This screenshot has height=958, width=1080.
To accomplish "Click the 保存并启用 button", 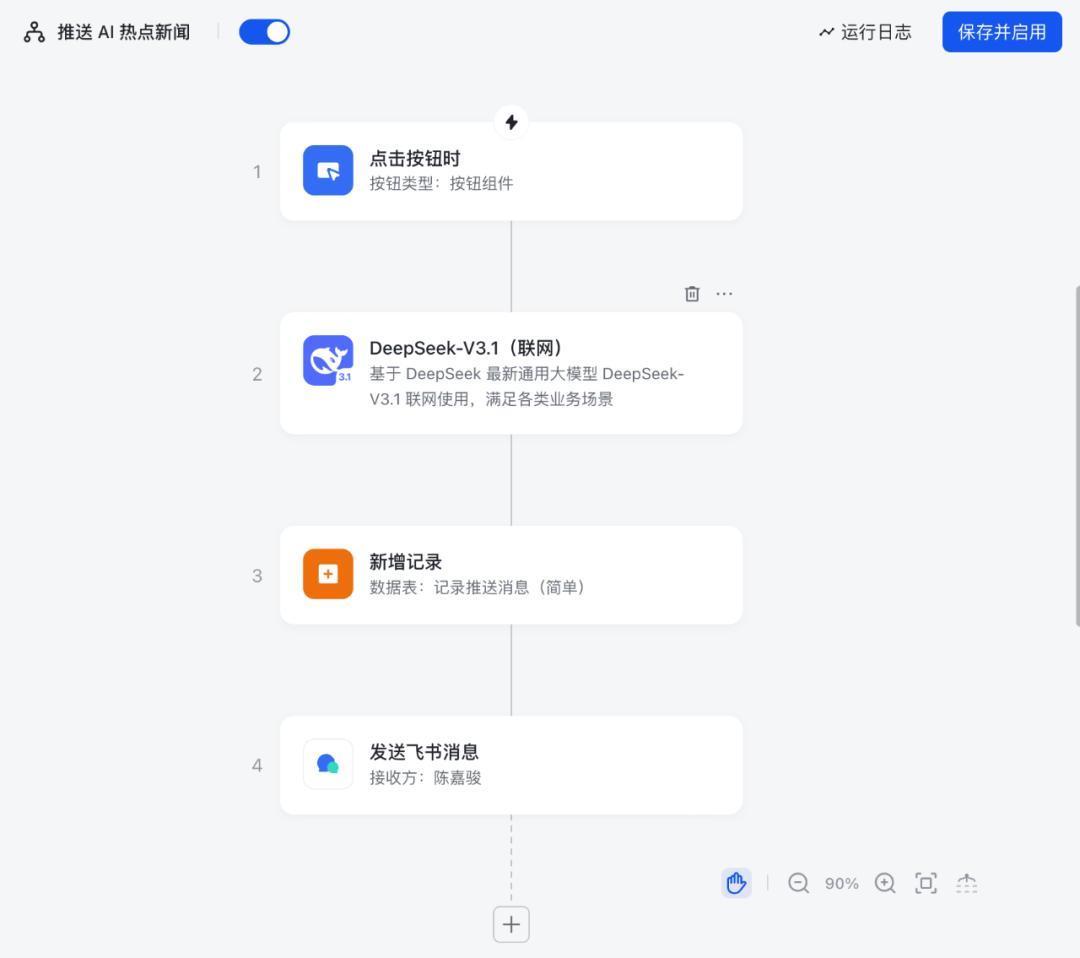I will [1001, 32].
